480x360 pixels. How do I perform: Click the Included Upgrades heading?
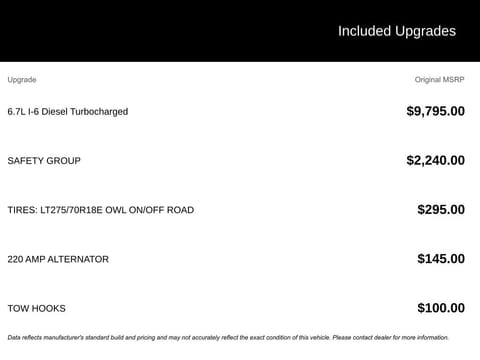point(397,31)
